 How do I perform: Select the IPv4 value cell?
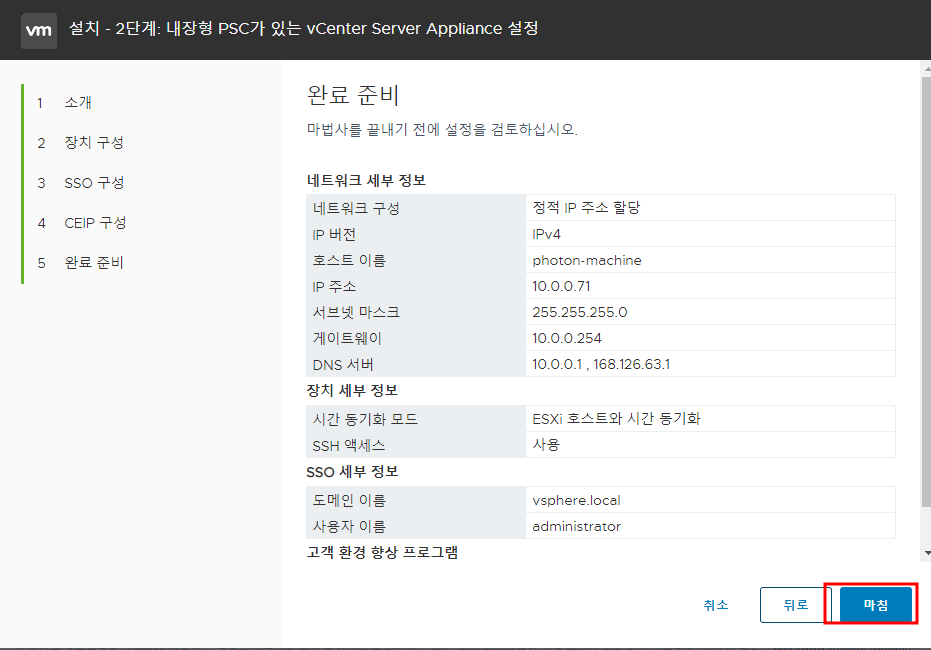pos(710,234)
